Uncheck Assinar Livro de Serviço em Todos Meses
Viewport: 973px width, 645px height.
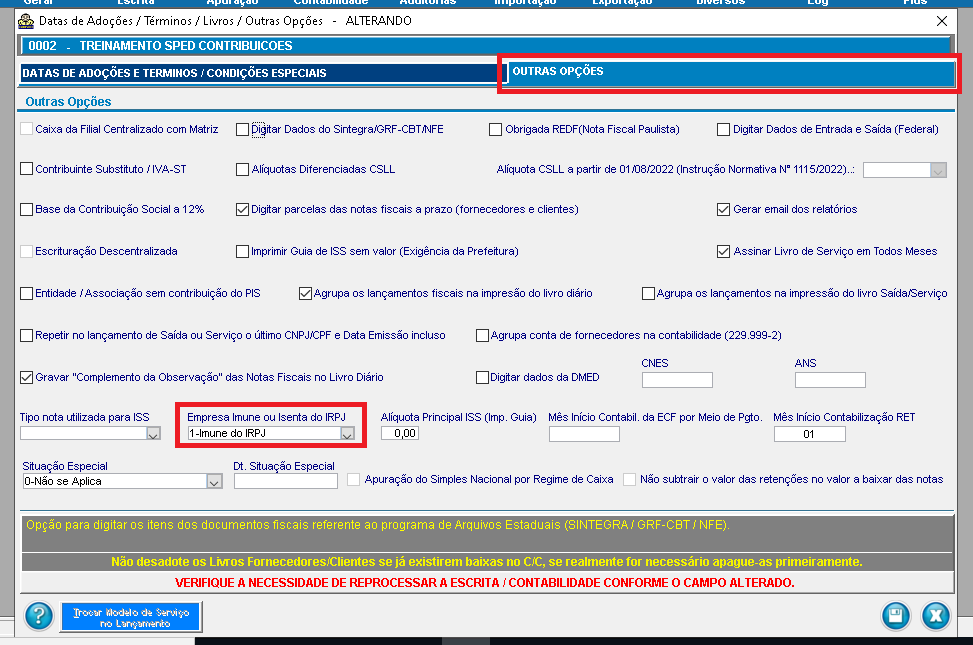723,251
